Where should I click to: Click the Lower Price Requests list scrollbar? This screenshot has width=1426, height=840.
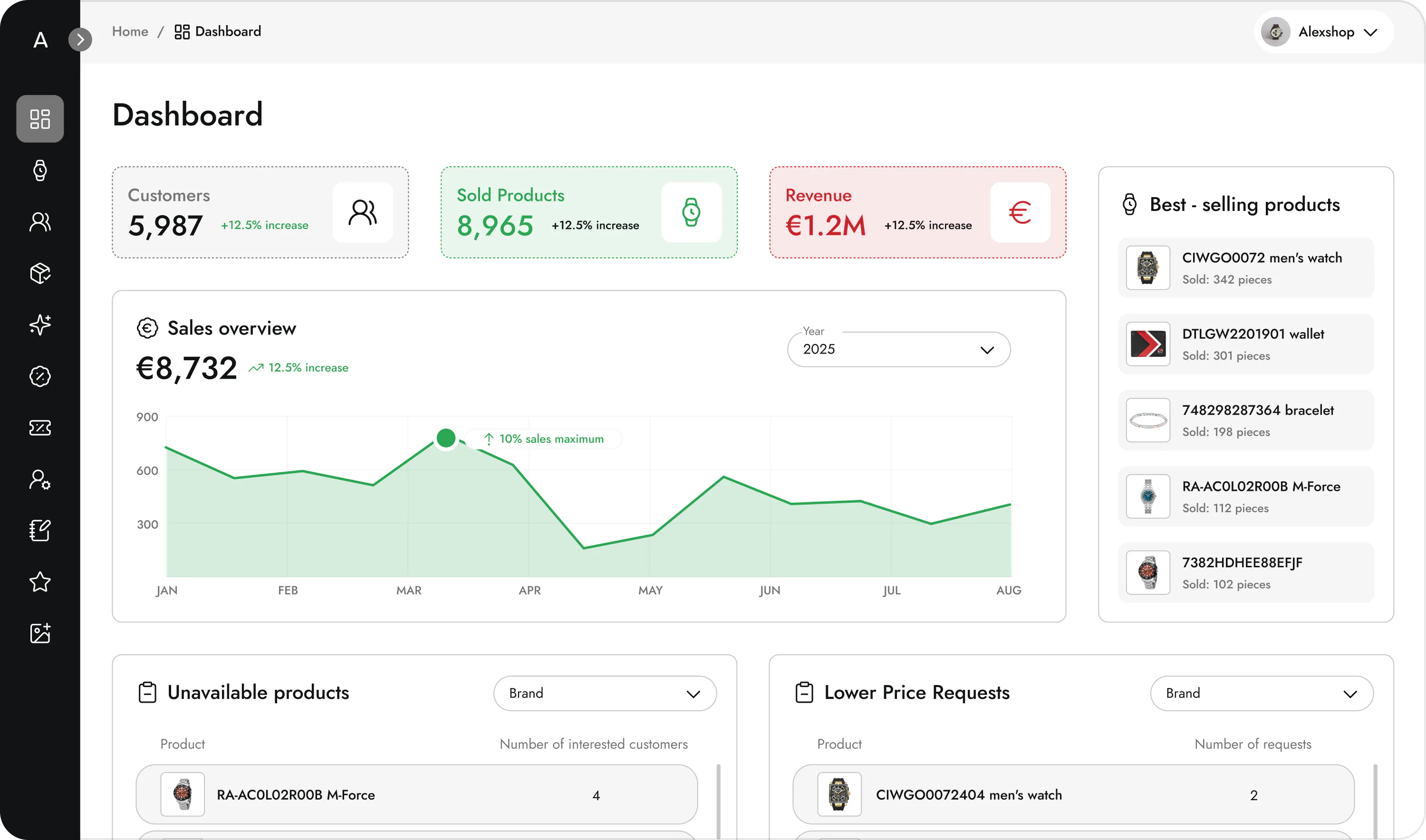point(1376,801)
